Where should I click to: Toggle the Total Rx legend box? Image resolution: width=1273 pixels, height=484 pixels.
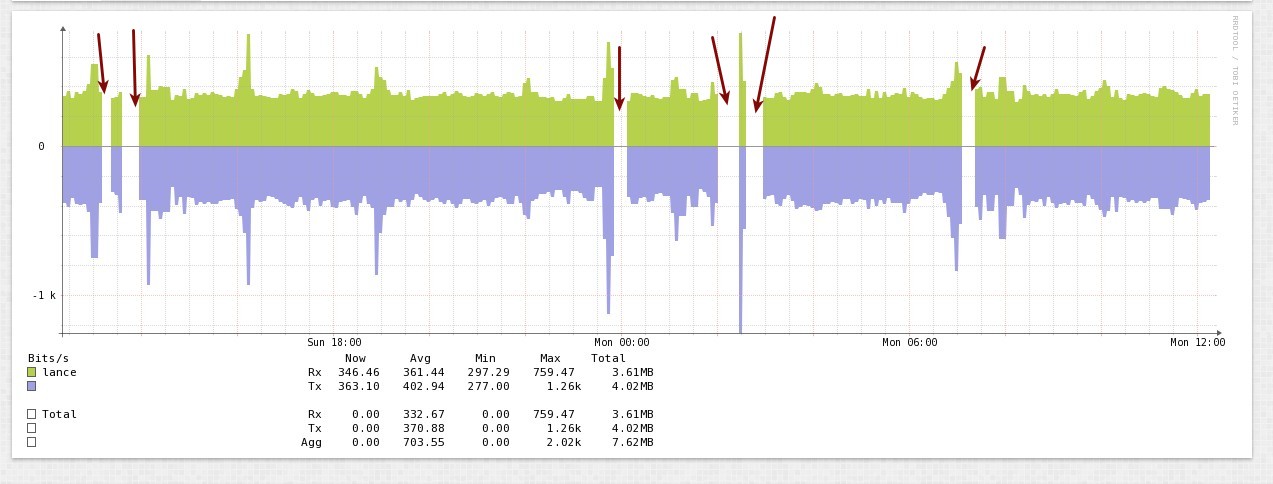(32, 414)
